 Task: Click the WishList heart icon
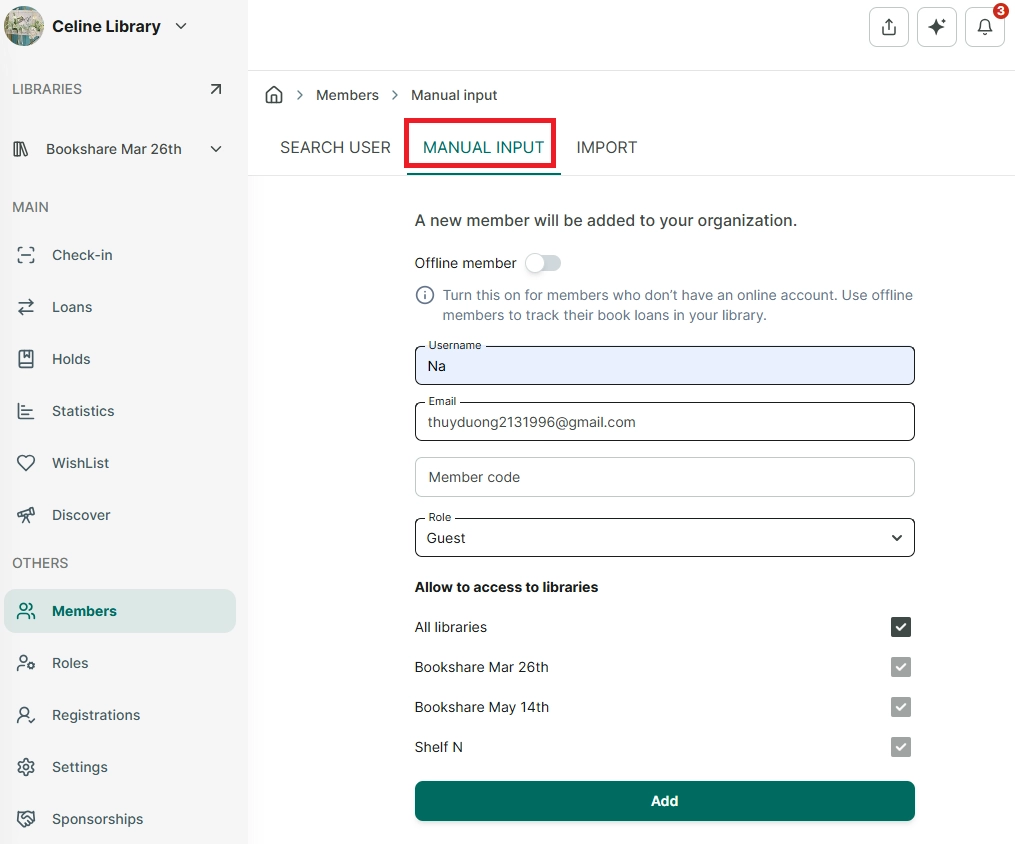click(26, 463)
